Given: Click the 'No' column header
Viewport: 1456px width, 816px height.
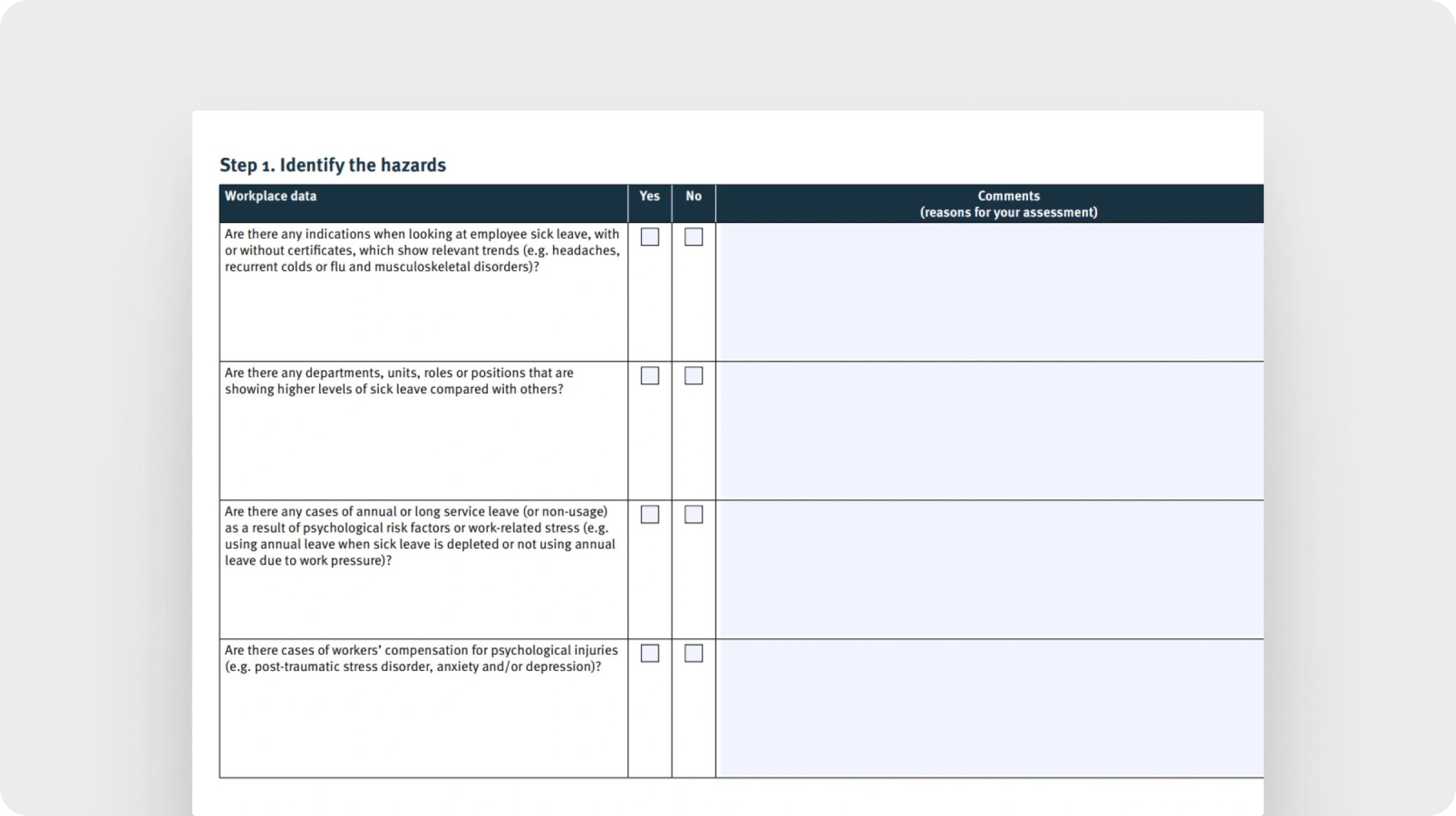Looking at the screenshot, I should click(694, 196).
